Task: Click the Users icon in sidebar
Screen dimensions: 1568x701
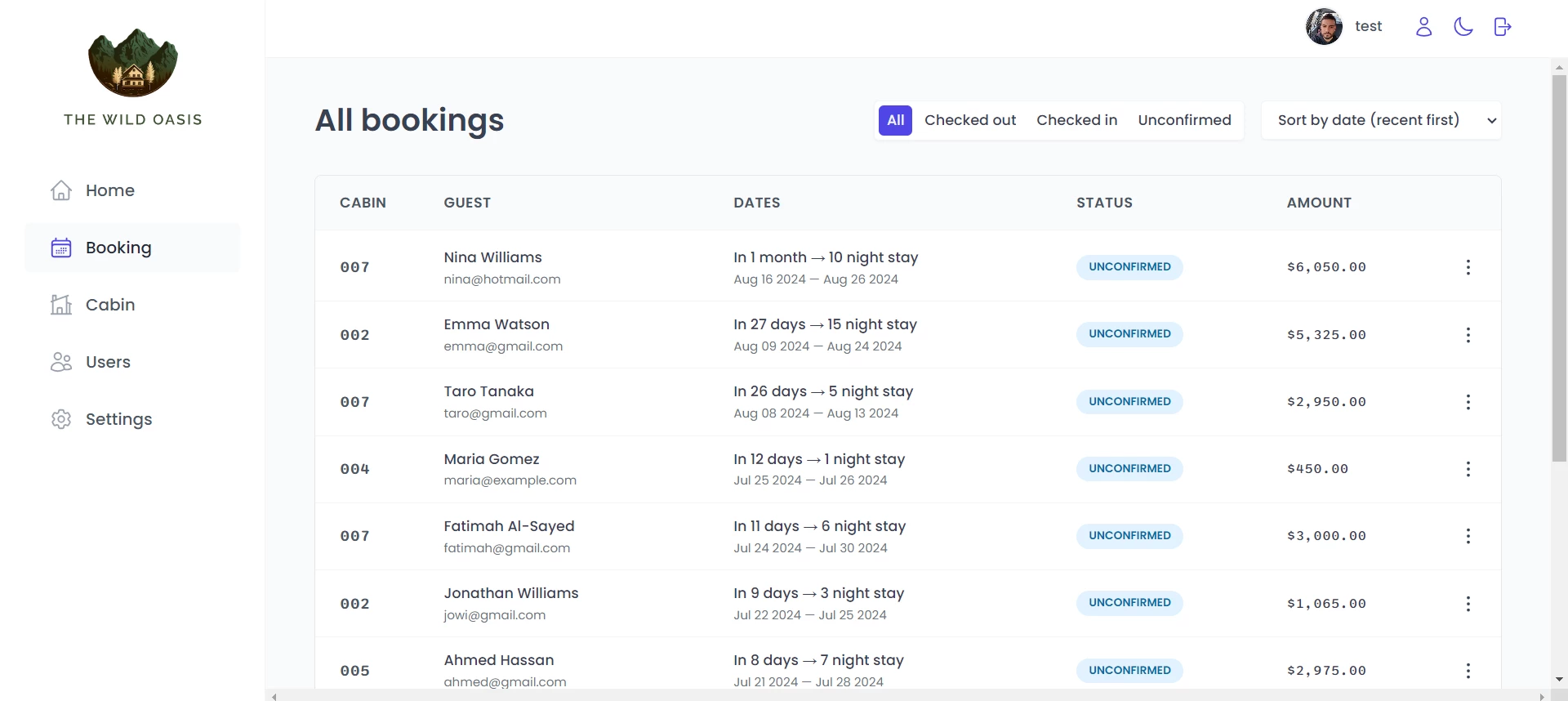Action: coord(61,362)
